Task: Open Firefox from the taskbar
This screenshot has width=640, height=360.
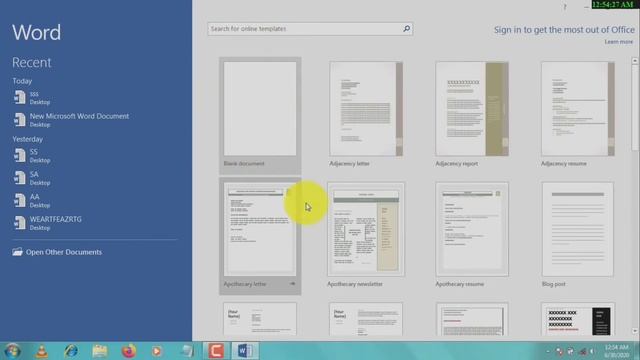Action: [x=129, y=351]
